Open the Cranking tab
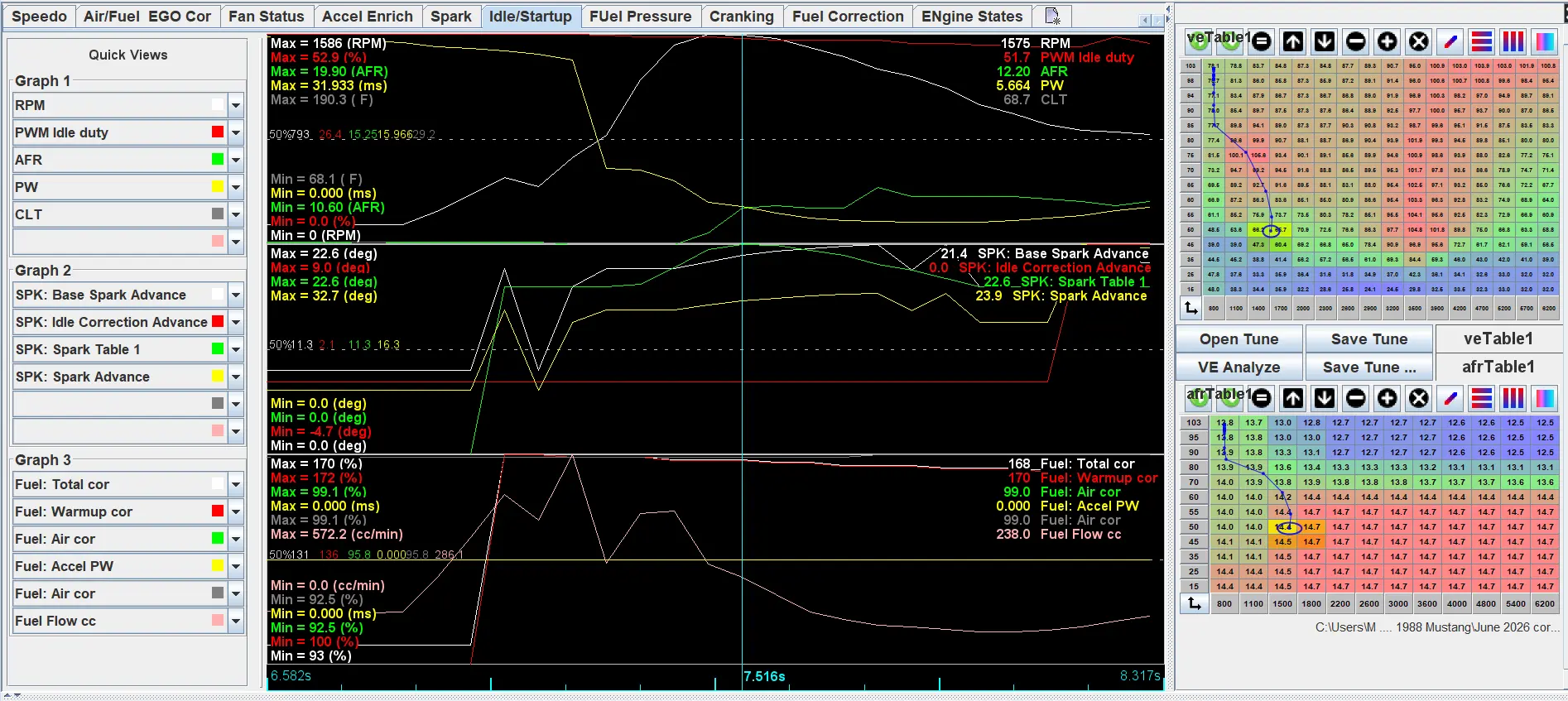The height and width of the screenshot is (701, 1568). pos(742,17)
